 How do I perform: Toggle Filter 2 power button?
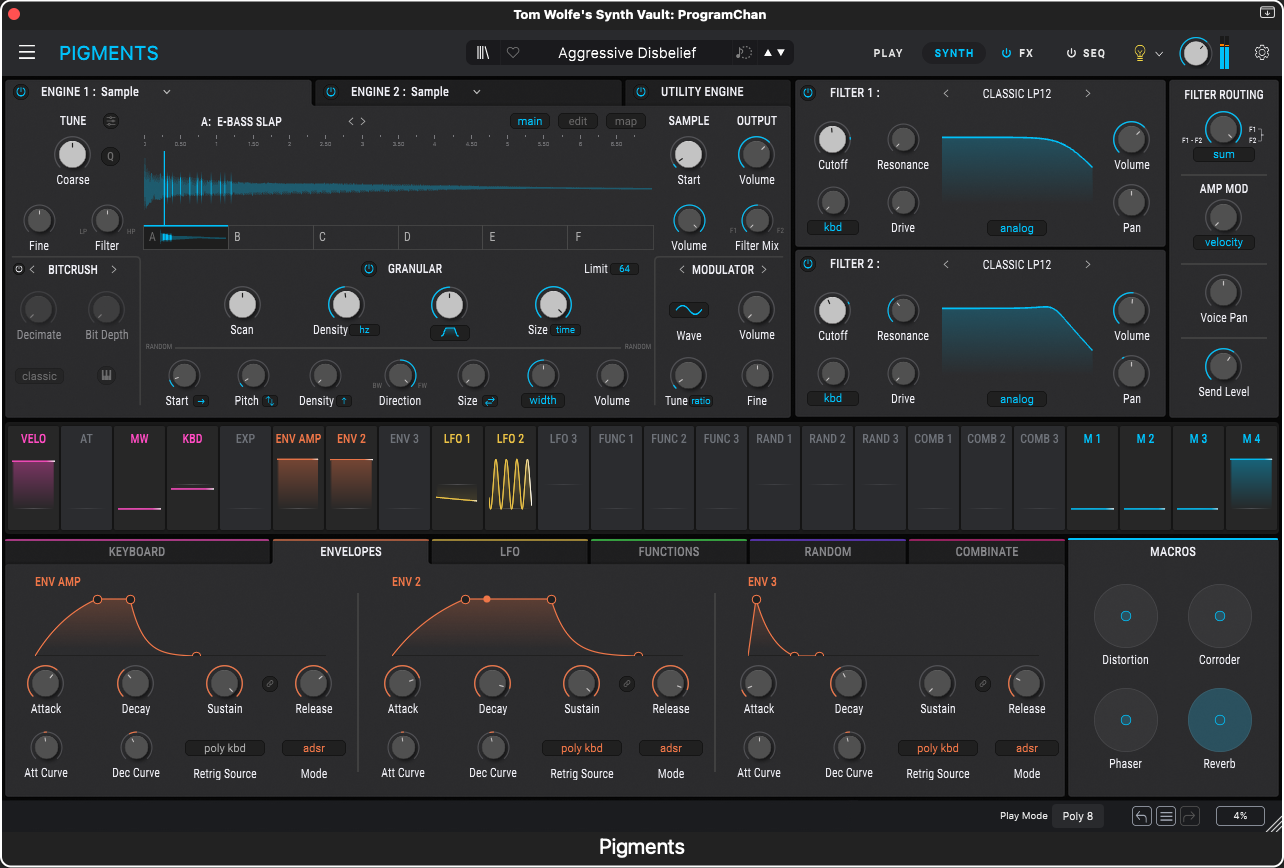(809, 264)
